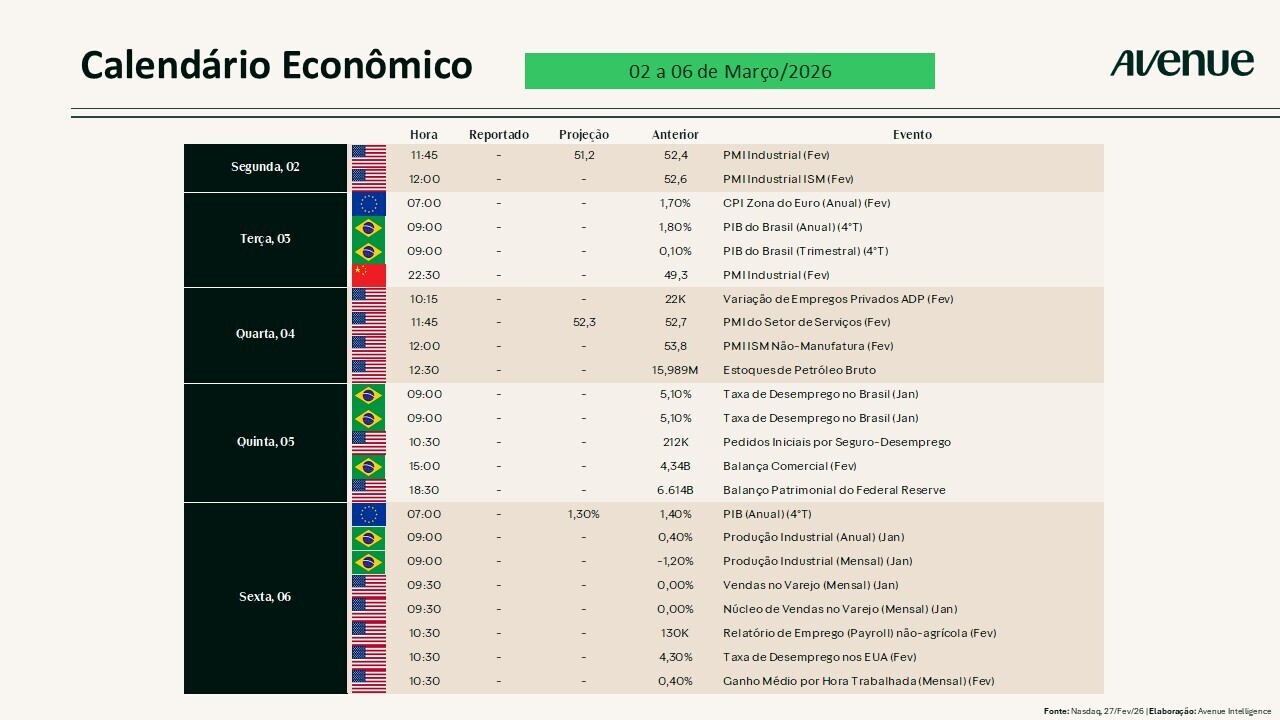Open the Sexta, 06 day block
The height and width of the screenshot is (720, 1280).
pos(265,597)
